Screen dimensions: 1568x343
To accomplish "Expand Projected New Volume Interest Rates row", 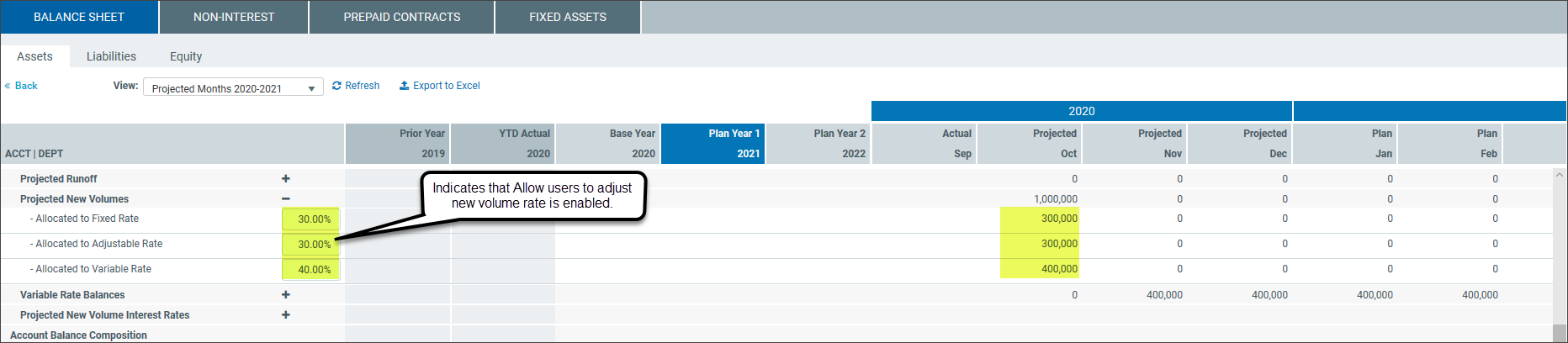I will 286,314.
